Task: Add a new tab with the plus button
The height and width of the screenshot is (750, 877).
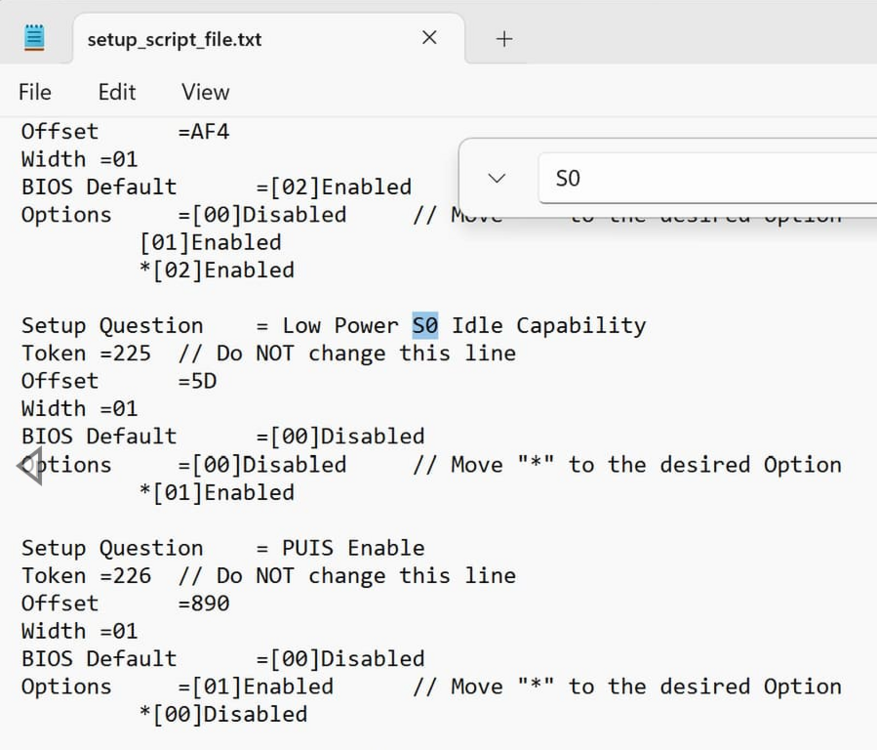Action: (x=504, y=39)
